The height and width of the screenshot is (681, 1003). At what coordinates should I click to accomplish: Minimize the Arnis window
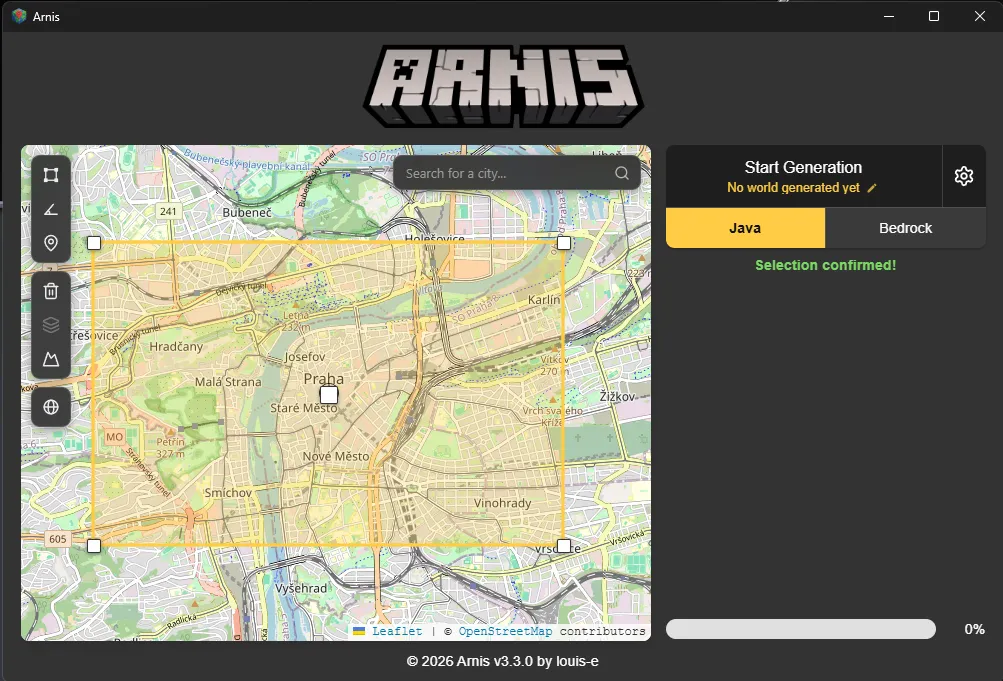(888, 16)
